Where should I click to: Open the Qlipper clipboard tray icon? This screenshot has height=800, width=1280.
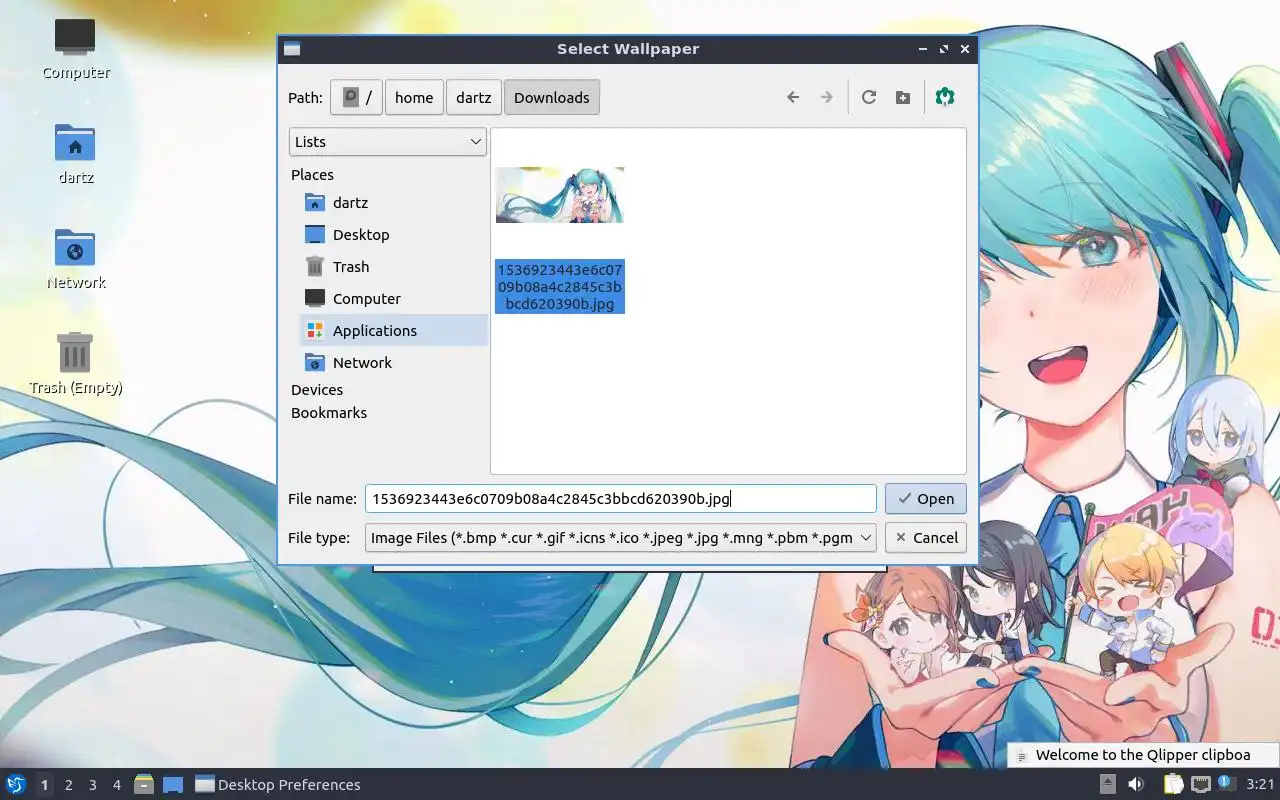pyautogui.click(x=1172, y=783)
